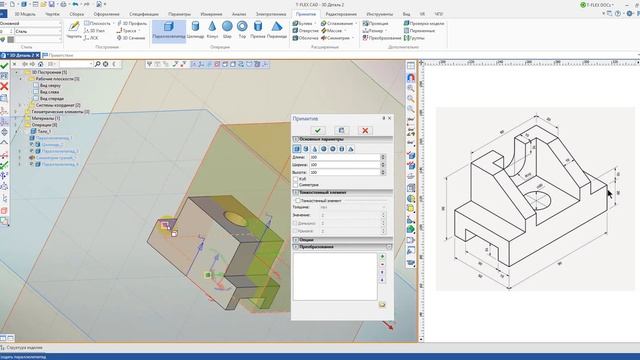Screen dimensions: 640x360
Task: Click the red X cancel icon in left toolbar
Action: (x=4, y=86)
